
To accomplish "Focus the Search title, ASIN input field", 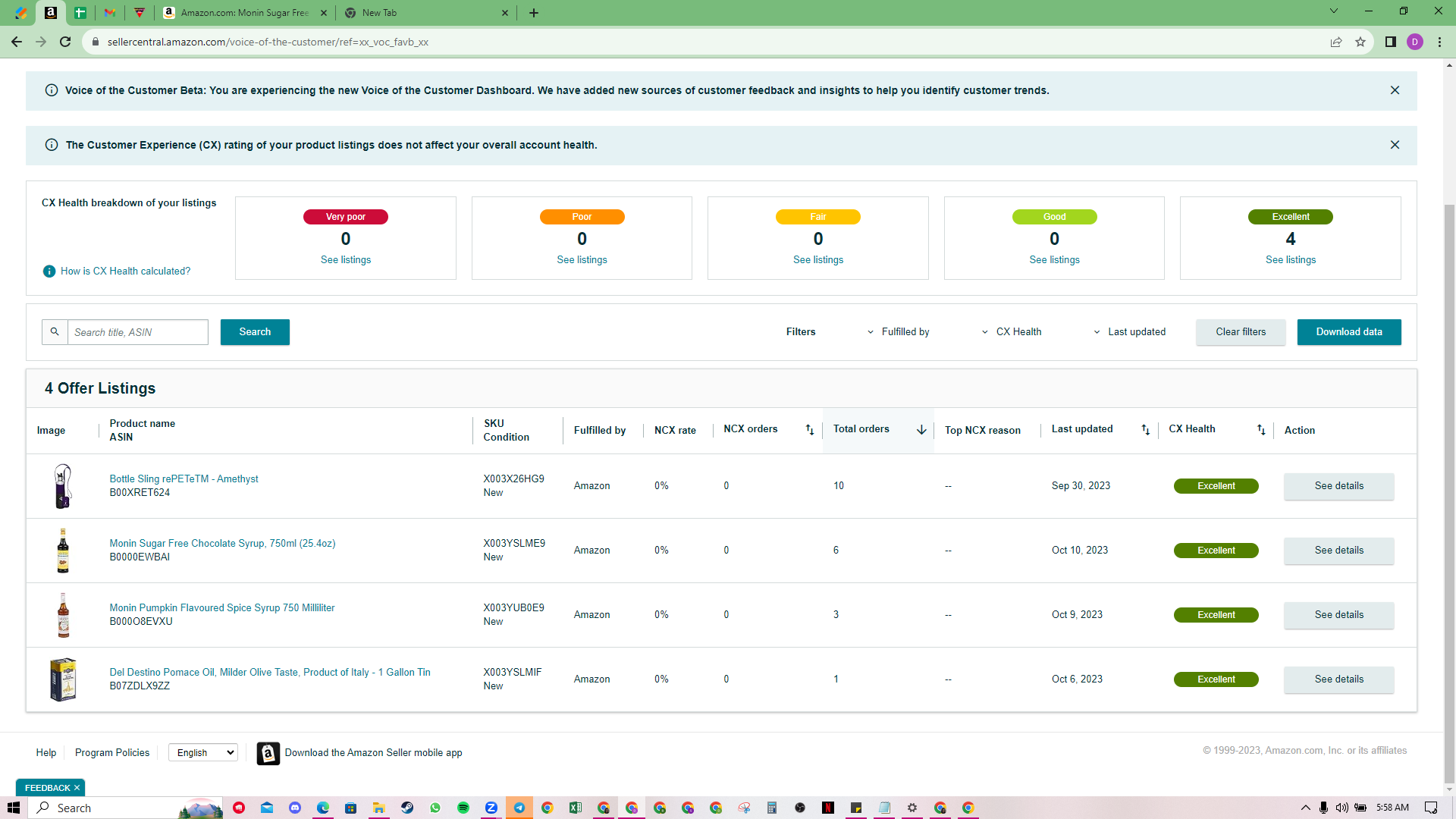I will (x=137, y=332).
